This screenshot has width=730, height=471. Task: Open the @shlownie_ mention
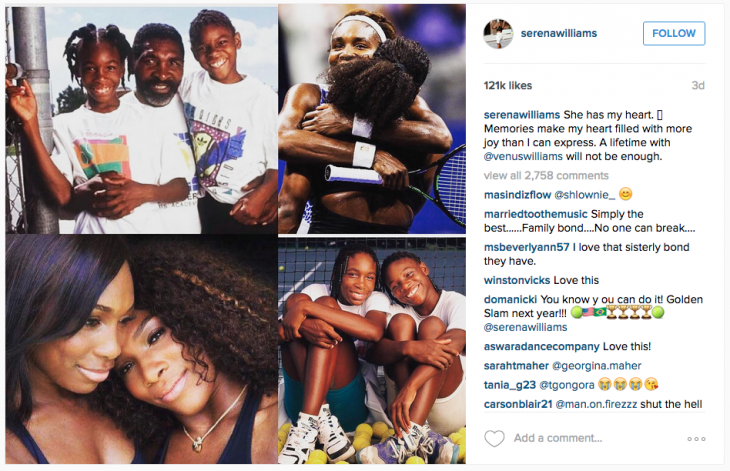click(x=584, y=195)
